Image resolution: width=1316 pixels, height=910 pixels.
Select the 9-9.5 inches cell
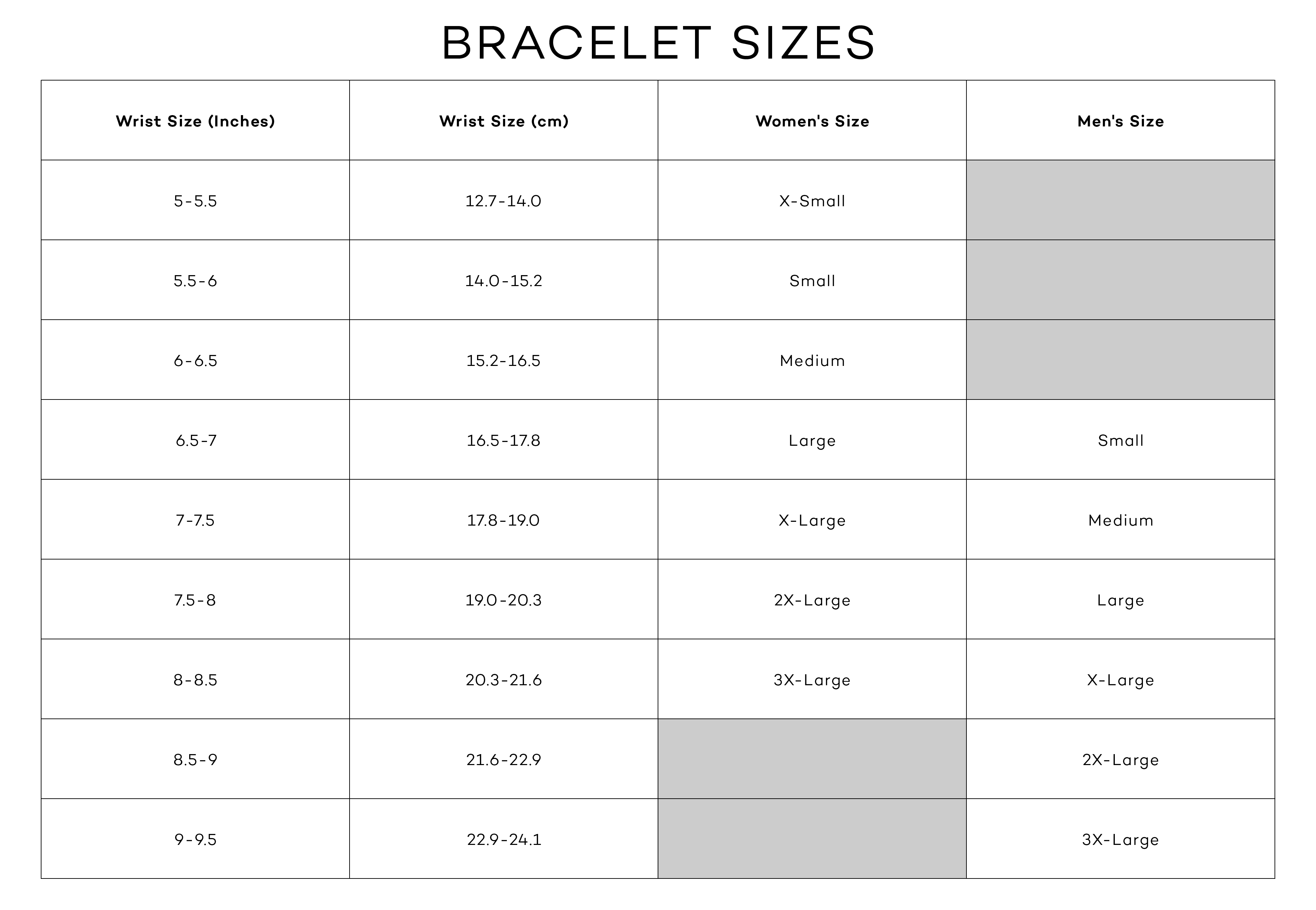195,839
